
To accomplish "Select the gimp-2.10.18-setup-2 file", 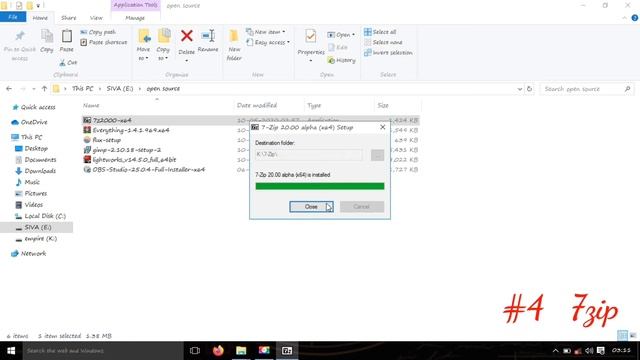I will click(x=126, y=150).
